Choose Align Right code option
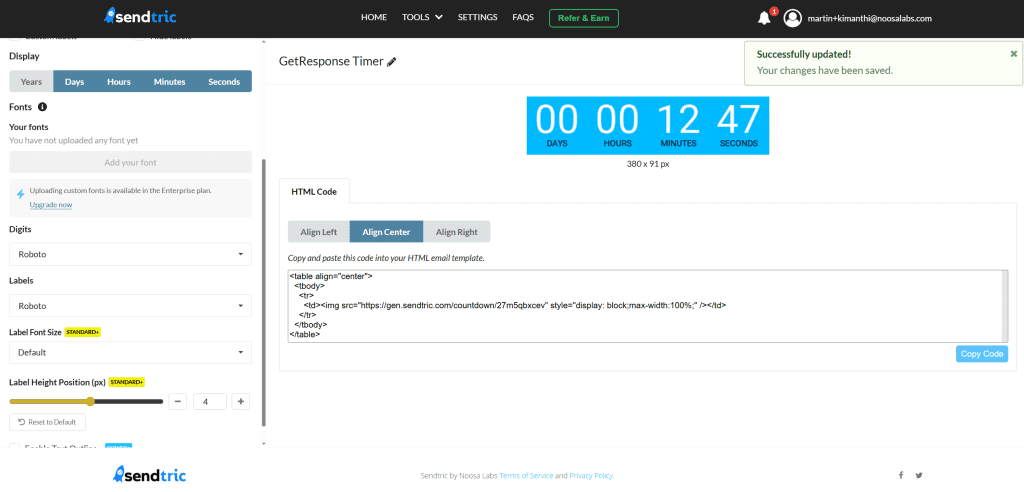 point(456,232)
